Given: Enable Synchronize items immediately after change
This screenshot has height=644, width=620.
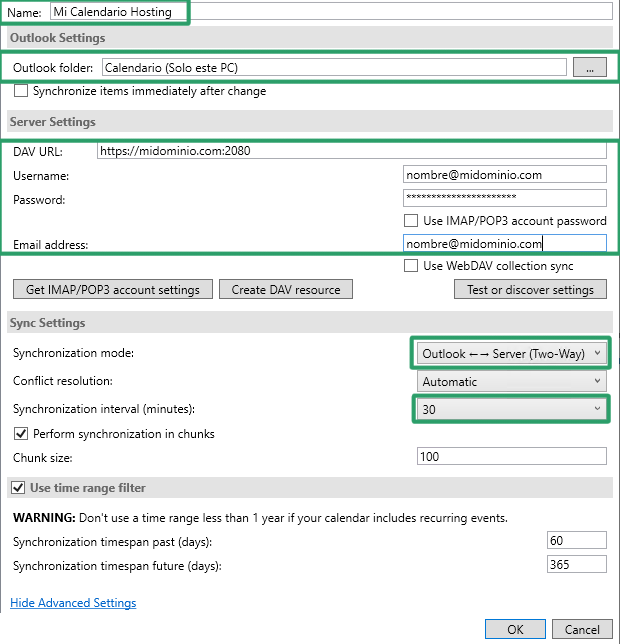Looking at the screenshot, I should pos(21,92).
